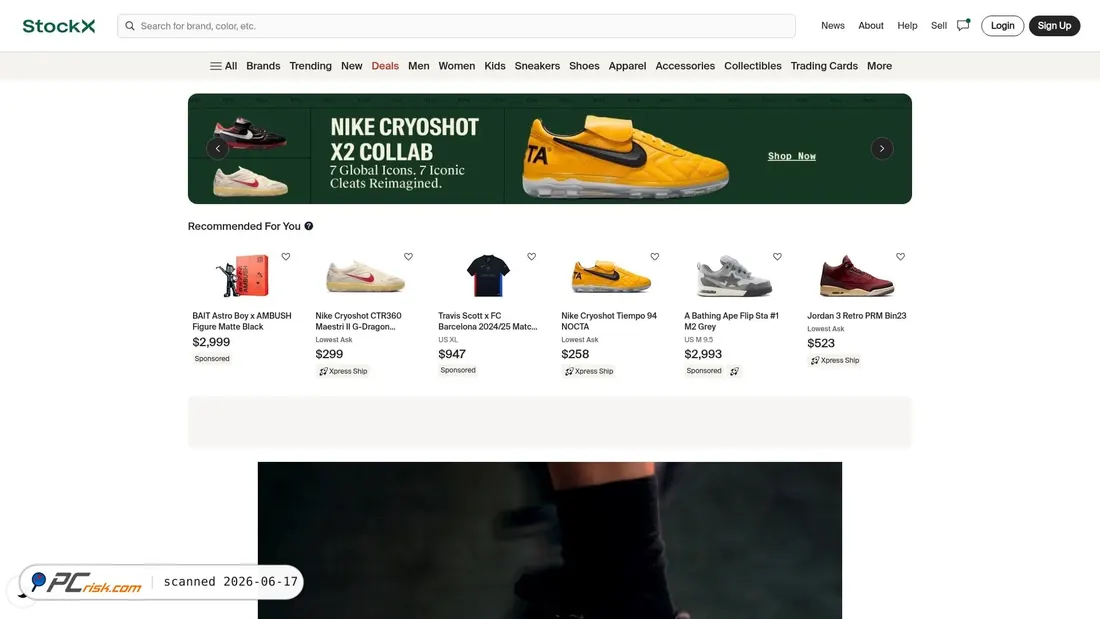This screenshot has width=1100, height=619.
Task: Click Xpress Ship badge under $523
Action: coord(835,360)
